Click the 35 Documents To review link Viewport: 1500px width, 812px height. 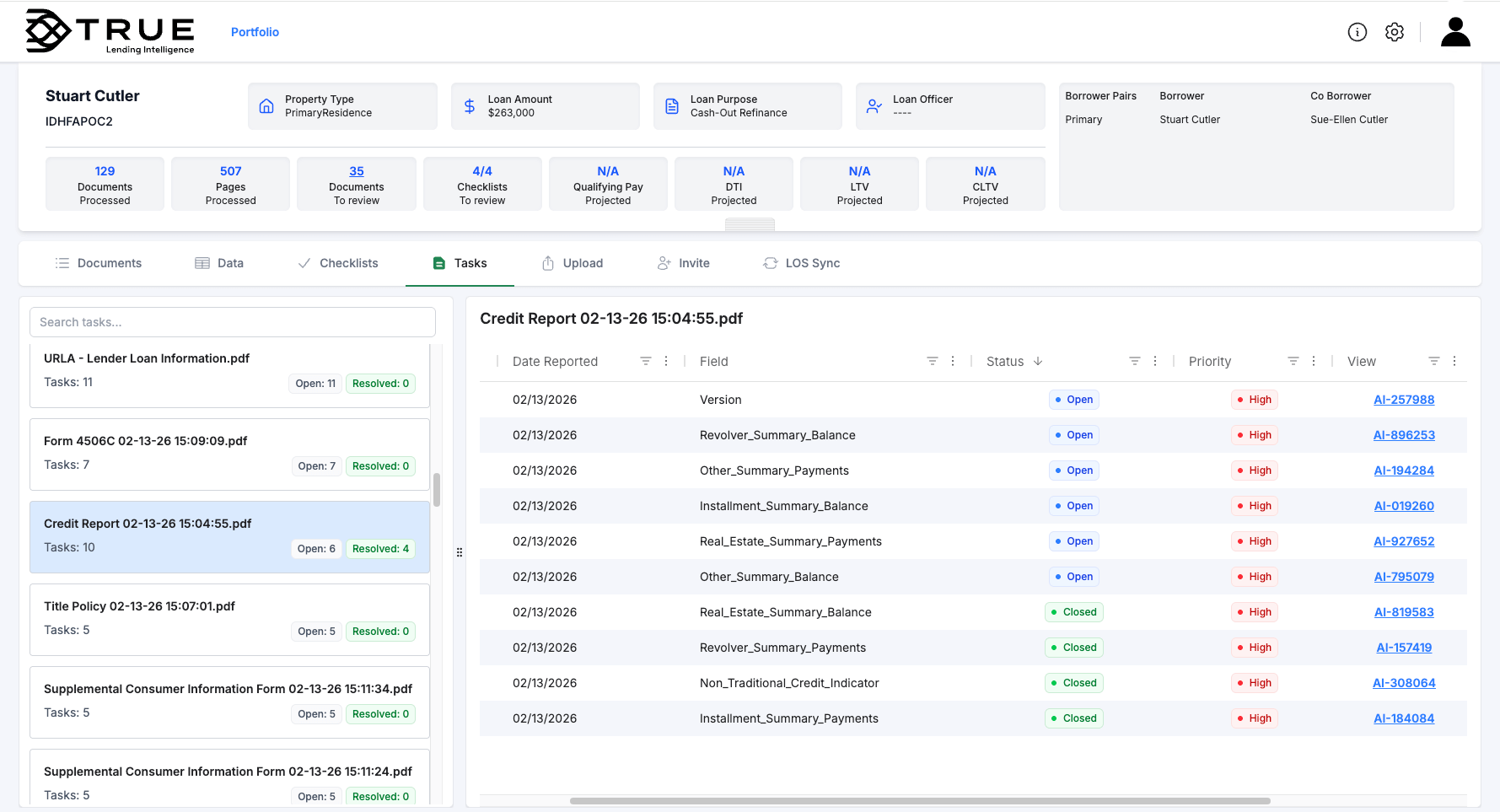pyautogui.click(x=356, y=170)
